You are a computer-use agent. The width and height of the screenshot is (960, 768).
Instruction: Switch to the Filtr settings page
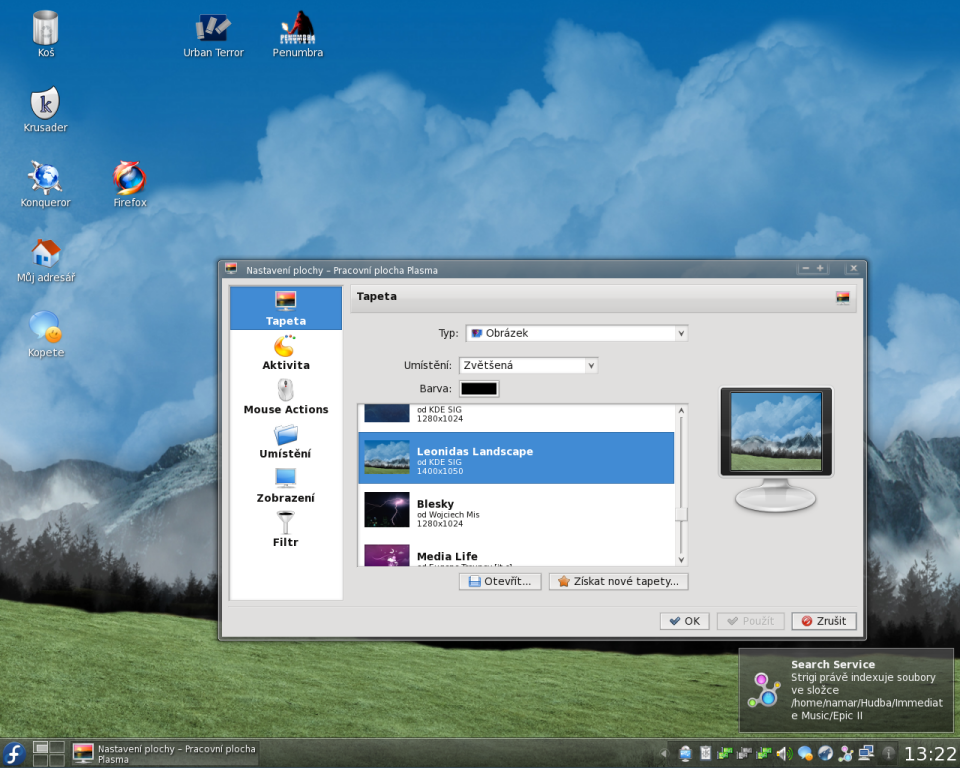click(286, 530)
